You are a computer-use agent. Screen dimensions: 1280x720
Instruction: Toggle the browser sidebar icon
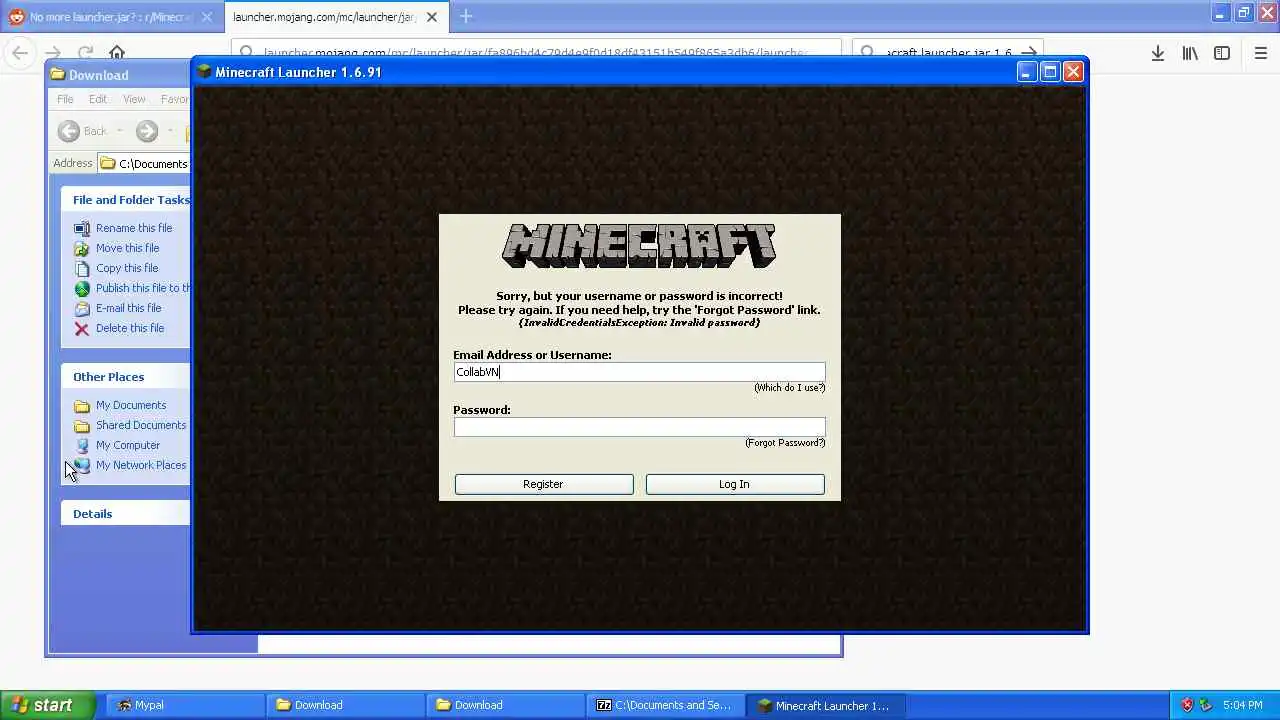(x=1222, y=54)
